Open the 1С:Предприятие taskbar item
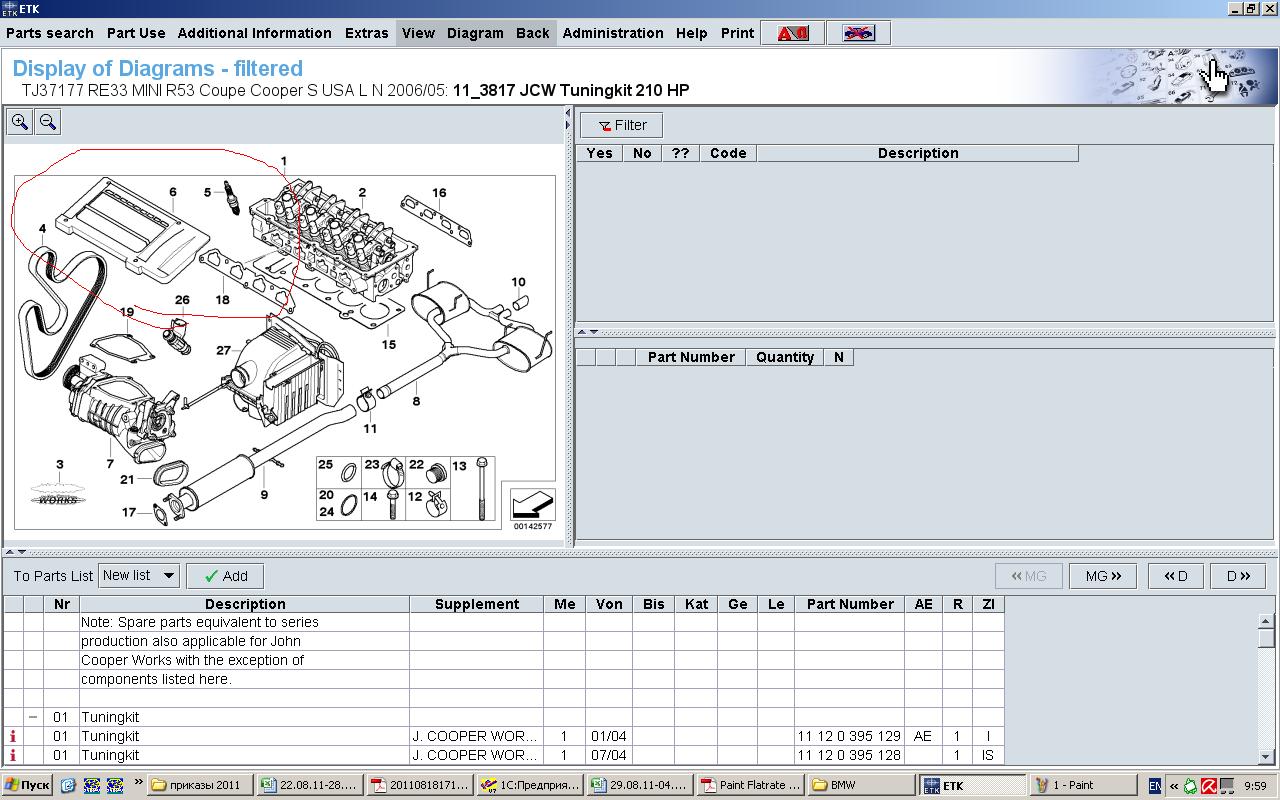This screenshot has height=800, width=1280. point(531,785)
